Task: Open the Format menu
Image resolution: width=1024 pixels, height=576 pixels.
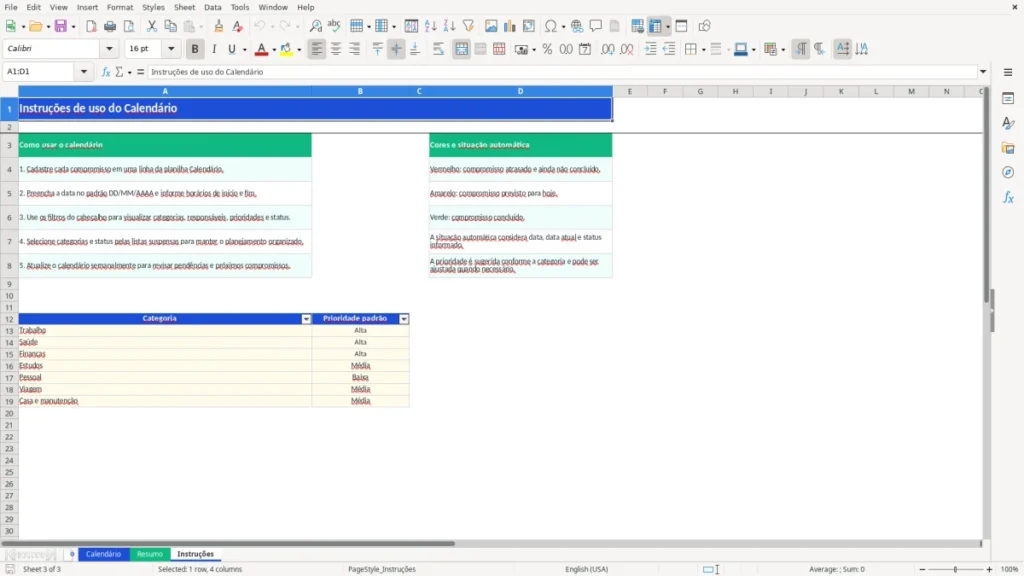Action: pyautogui.click(x=120, y=7)
